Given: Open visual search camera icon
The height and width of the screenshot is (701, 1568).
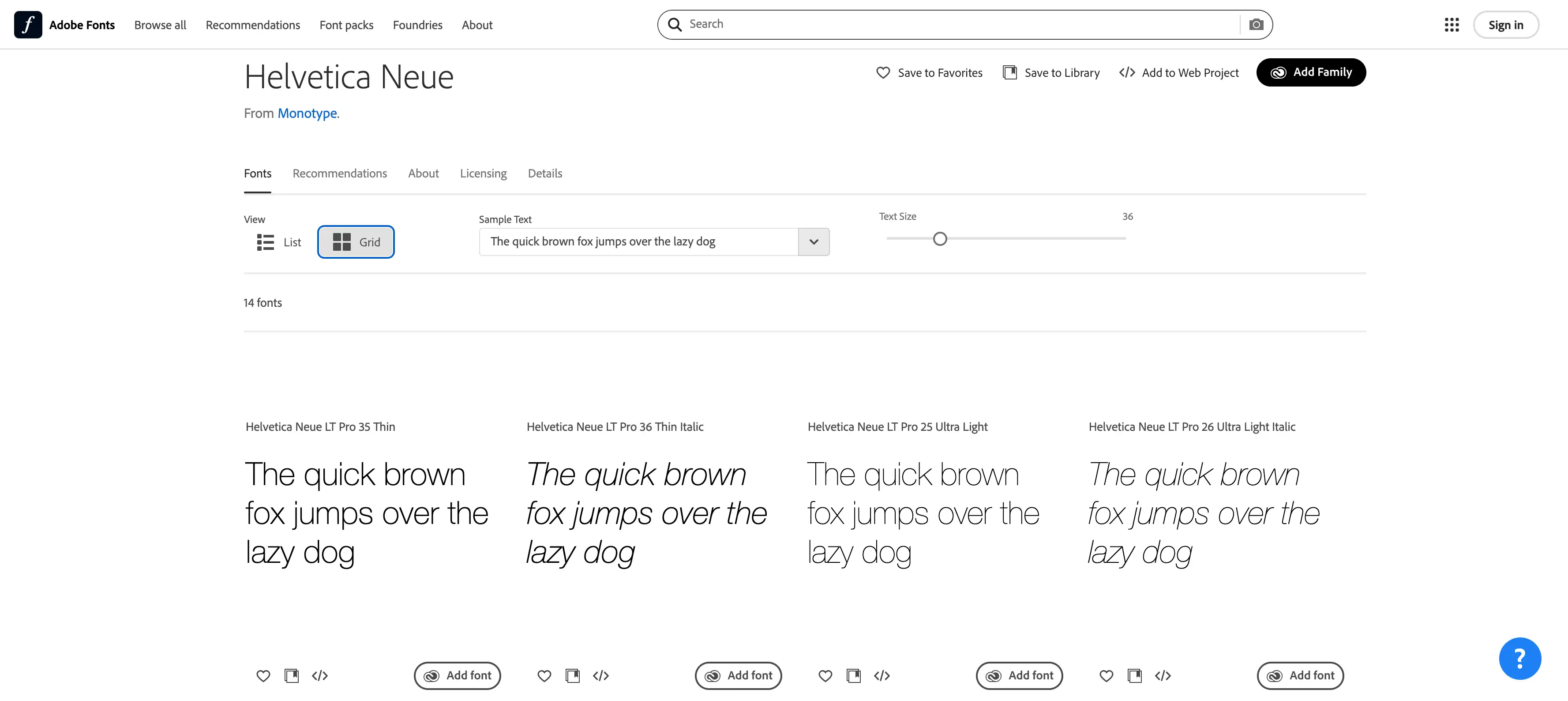Looking at the screenshot, I should coord(1256,24).
